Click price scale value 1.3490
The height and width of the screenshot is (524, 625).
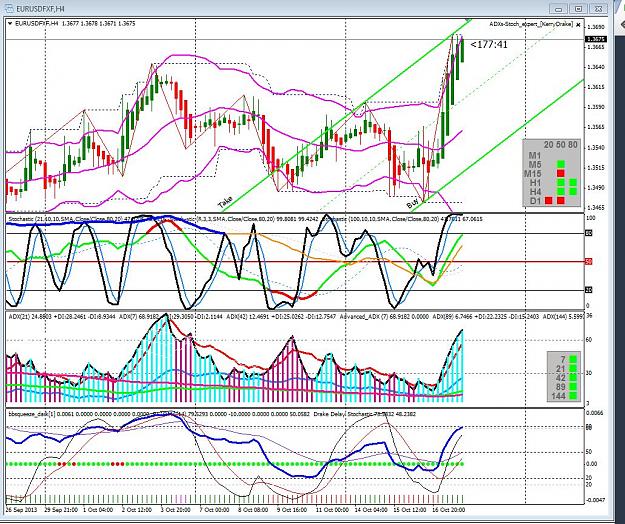pos(596,188)
